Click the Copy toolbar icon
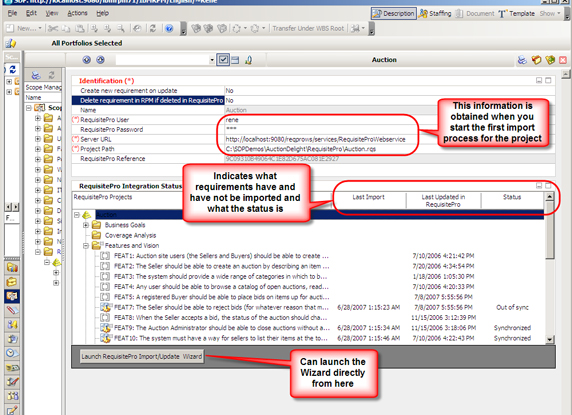 [66, 28]
